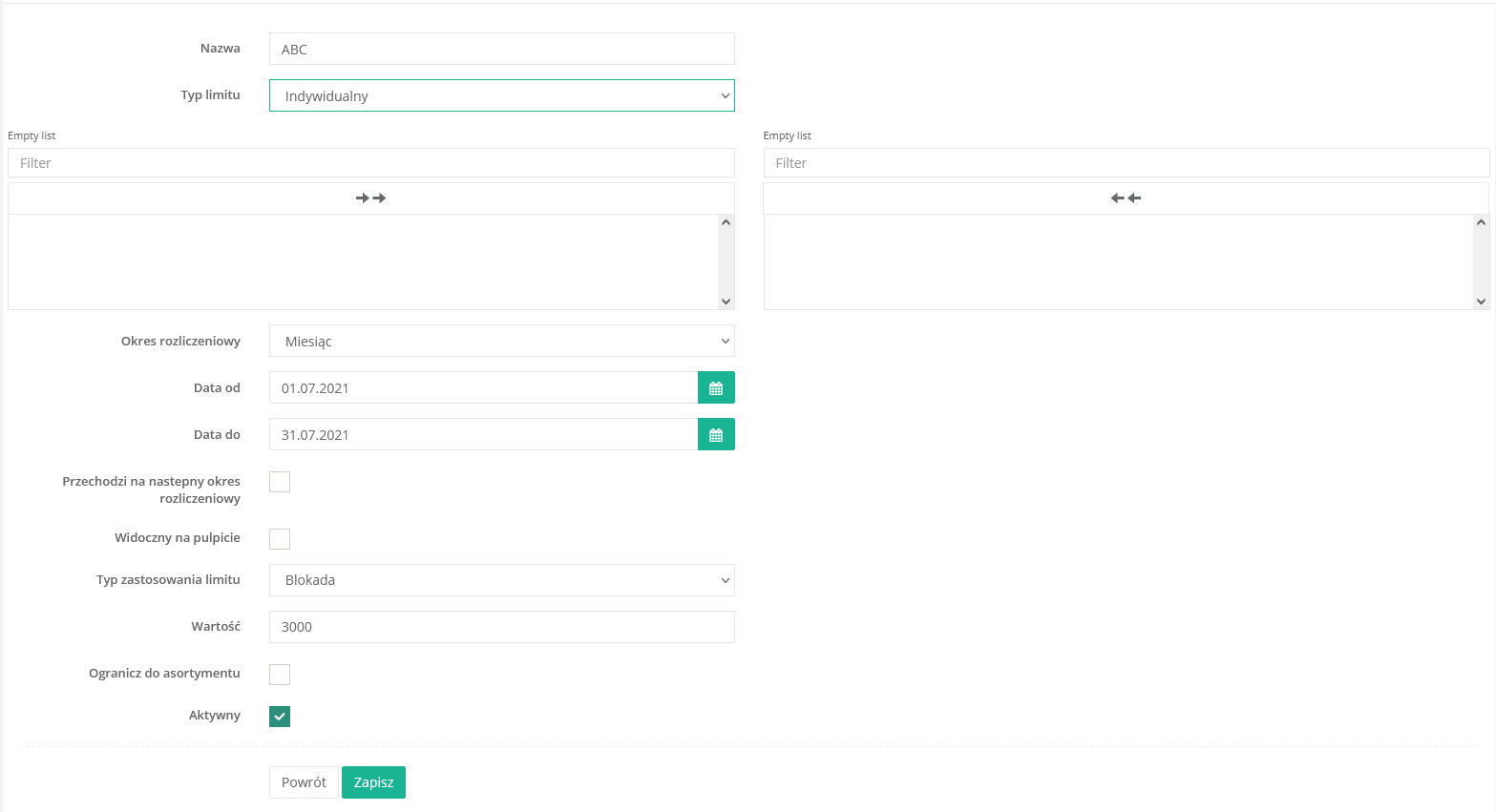Viewport: 1496px width, 812px height.
Task: Toggle Widoczny na pulpicie checkbox
Action: click(x=280, y=539)
